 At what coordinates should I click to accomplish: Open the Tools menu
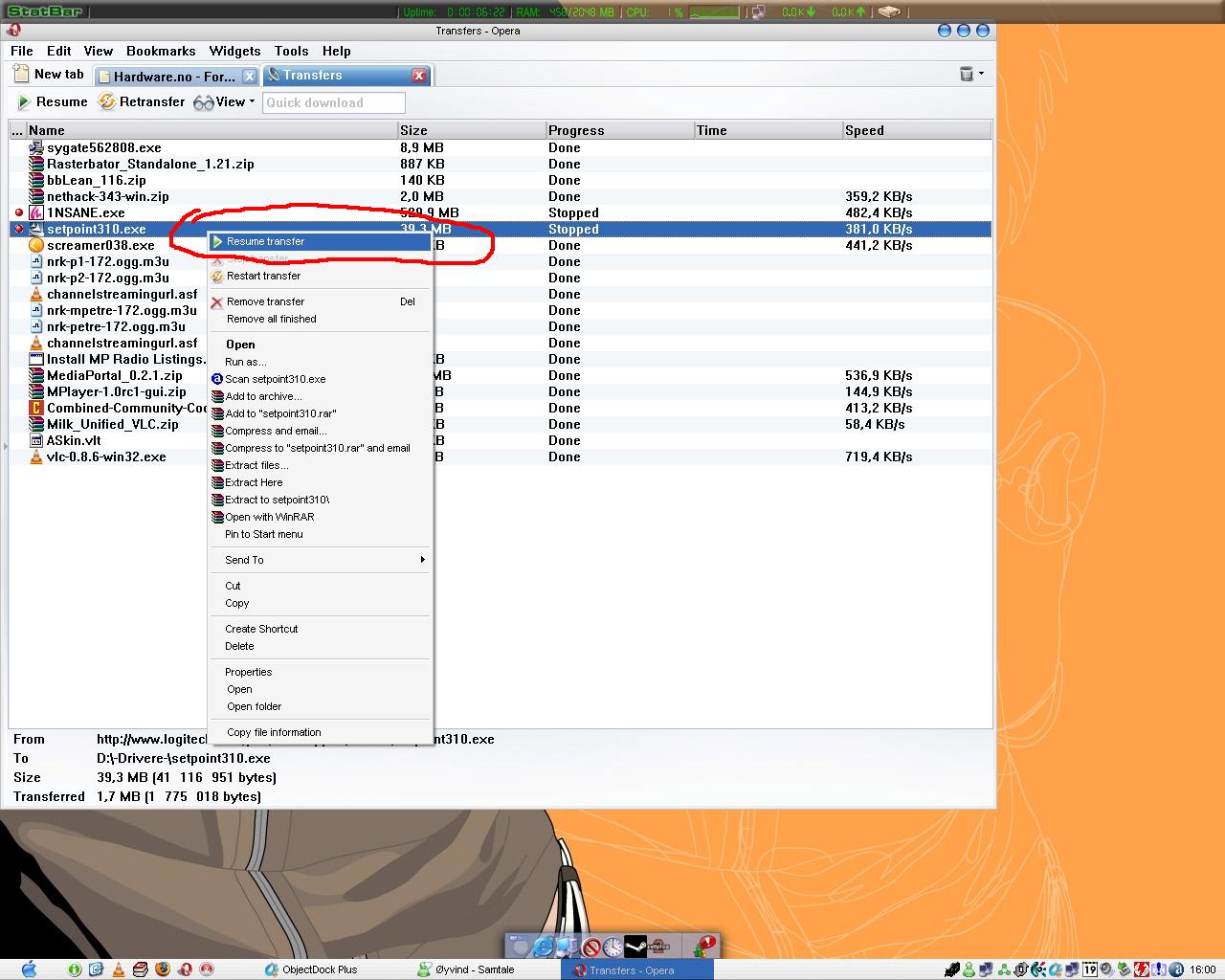point(291,51)
